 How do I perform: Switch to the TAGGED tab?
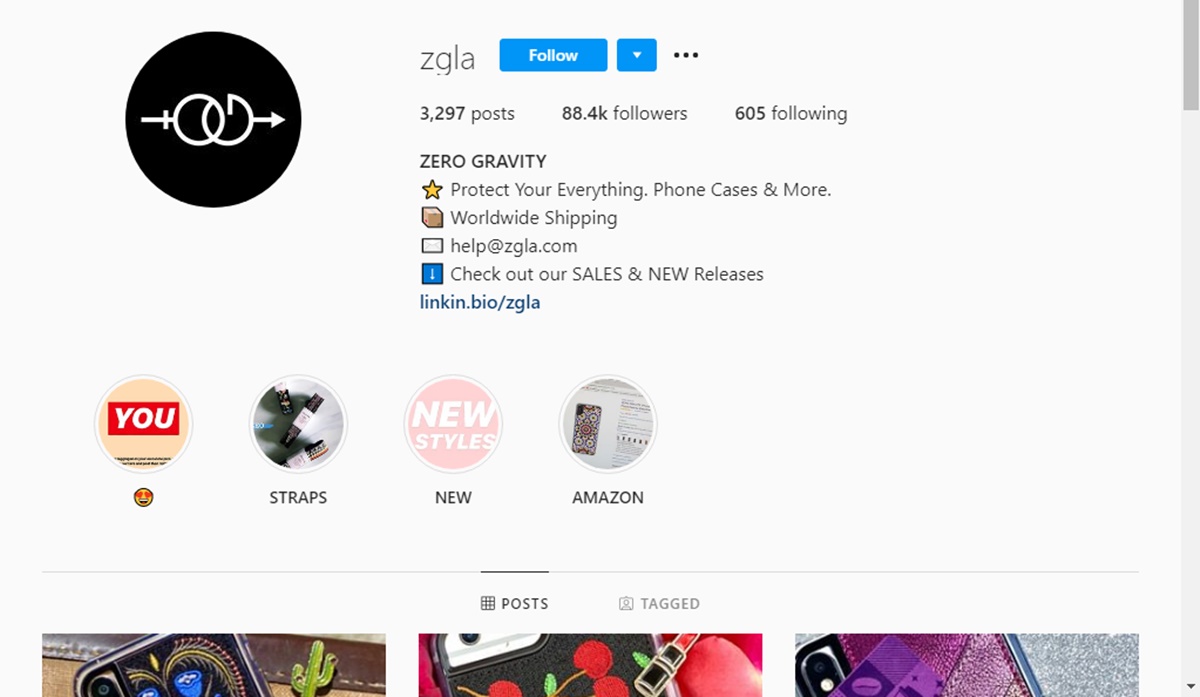[659, 603]
